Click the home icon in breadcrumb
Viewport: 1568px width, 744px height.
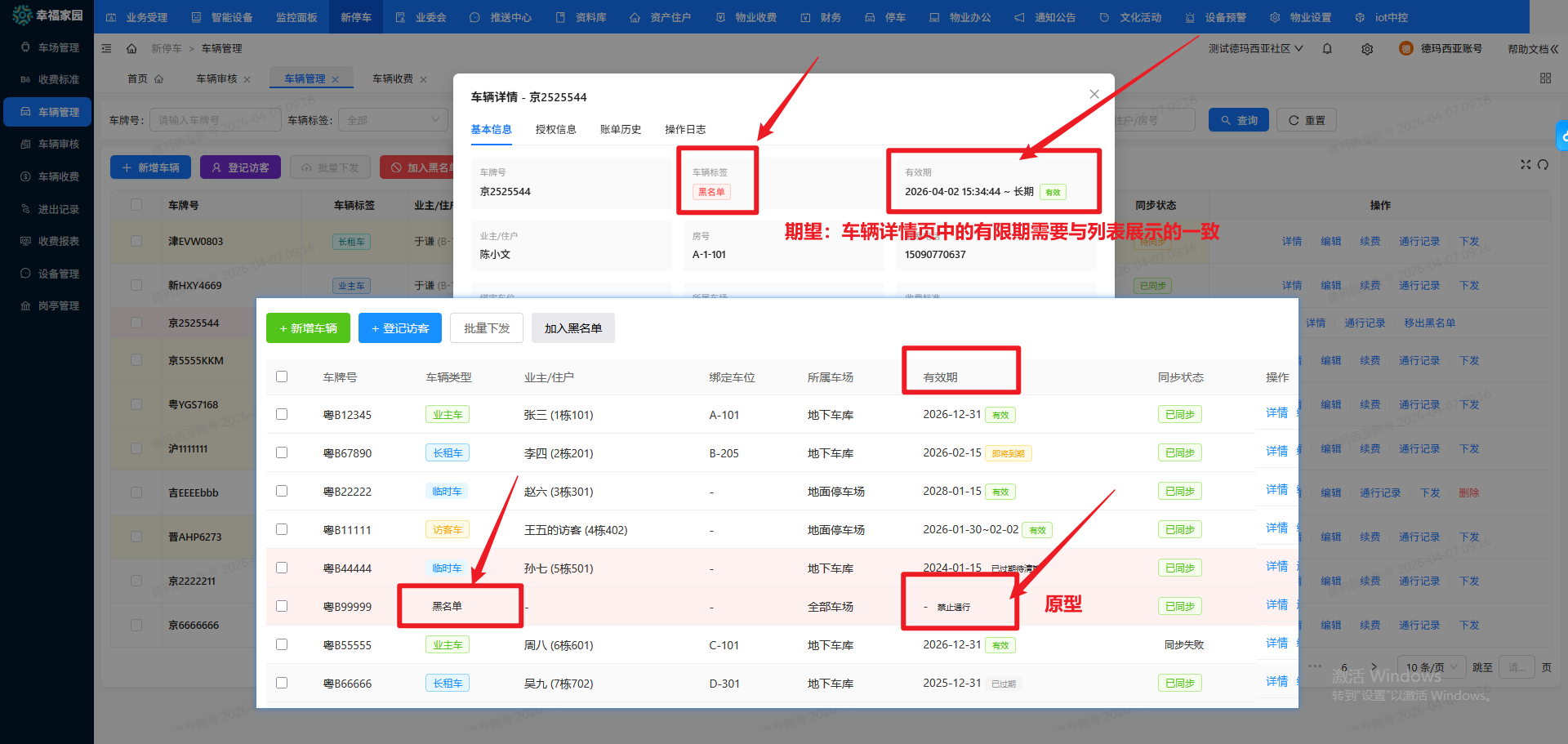coord(131,49)
